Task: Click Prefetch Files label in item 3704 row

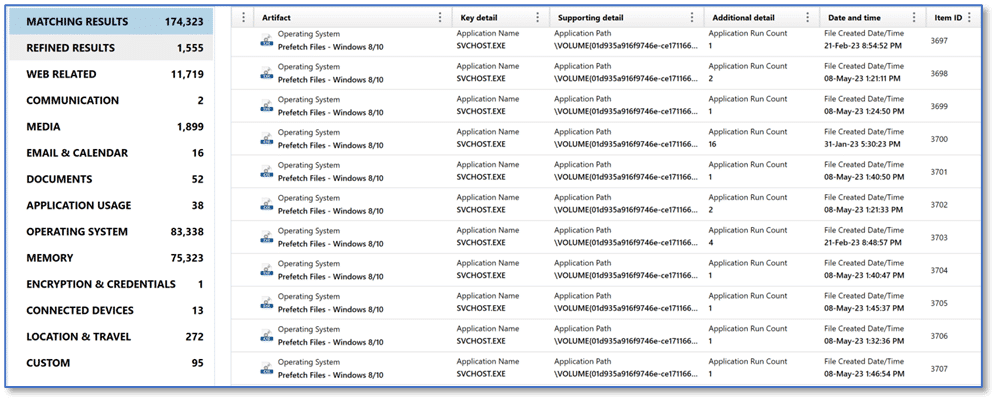Action: pos(330,276)
